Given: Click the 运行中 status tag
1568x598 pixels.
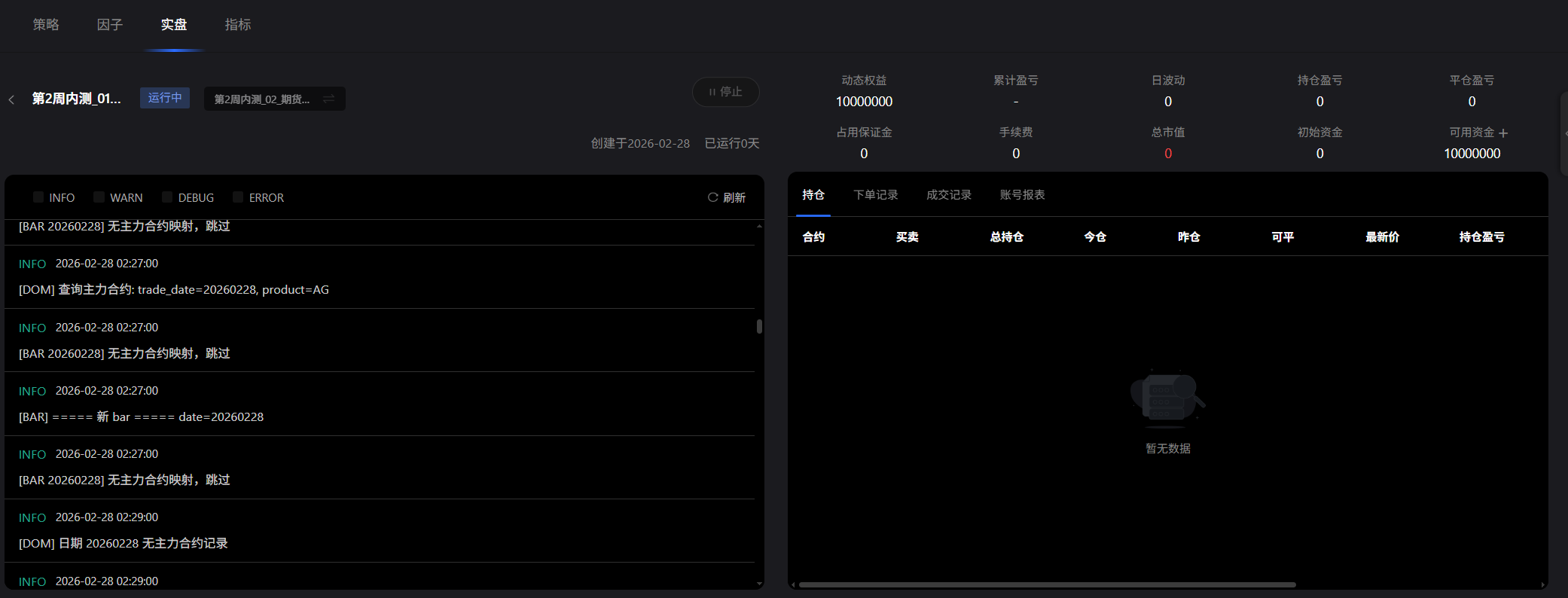Looking at the screenshot, I should 165,98.
